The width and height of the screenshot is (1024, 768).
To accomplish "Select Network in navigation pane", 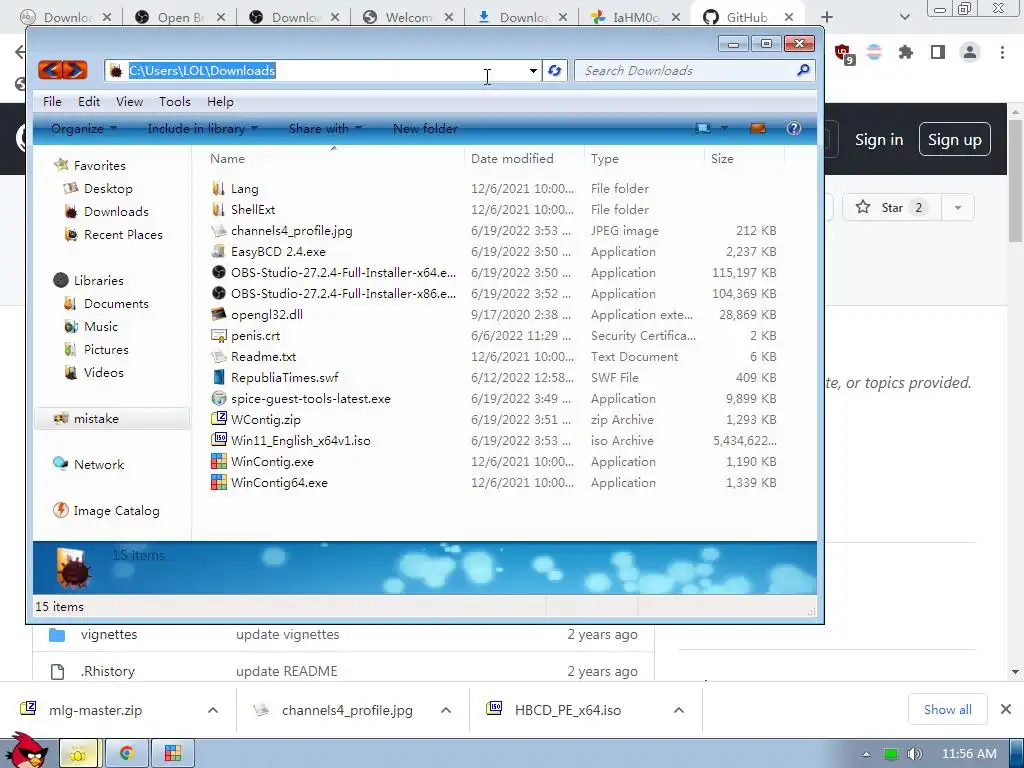I will coord(99,464).
